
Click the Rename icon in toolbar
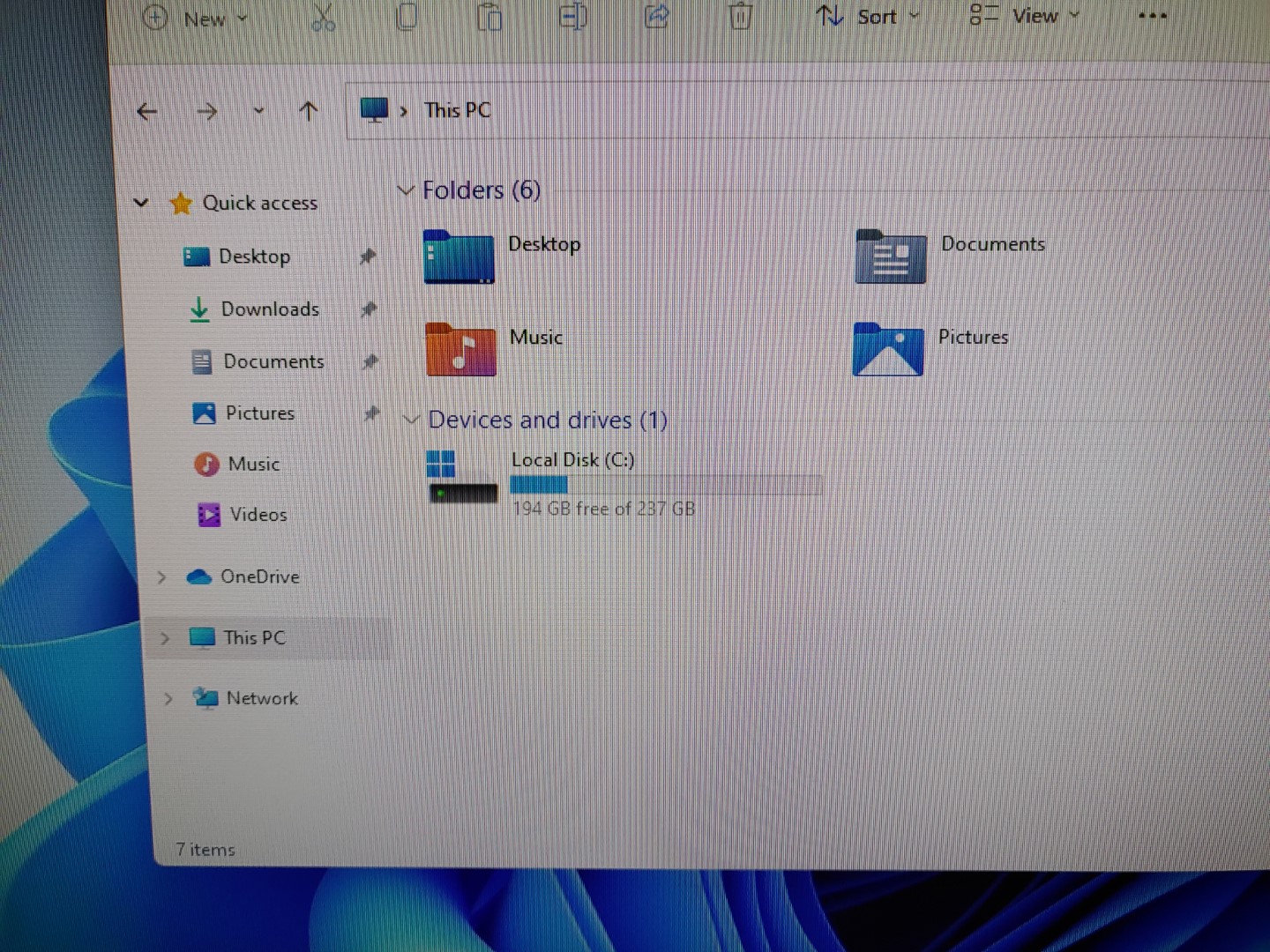pyautogui.click(x=573, y=16)
